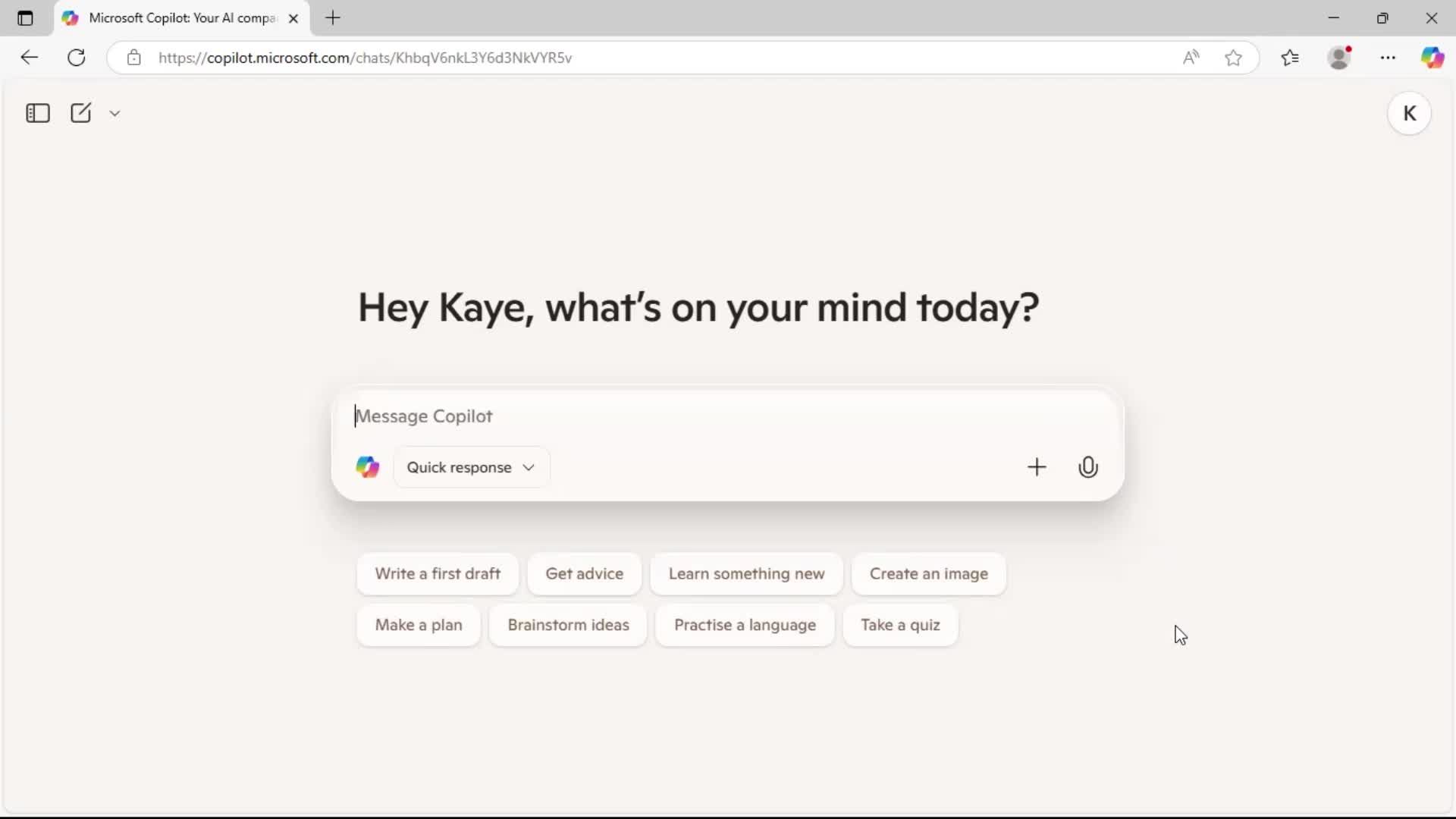This screenshot has height=819, width=1456.
Task: Open the conversations sidebar panel
Action: point(37,113)
